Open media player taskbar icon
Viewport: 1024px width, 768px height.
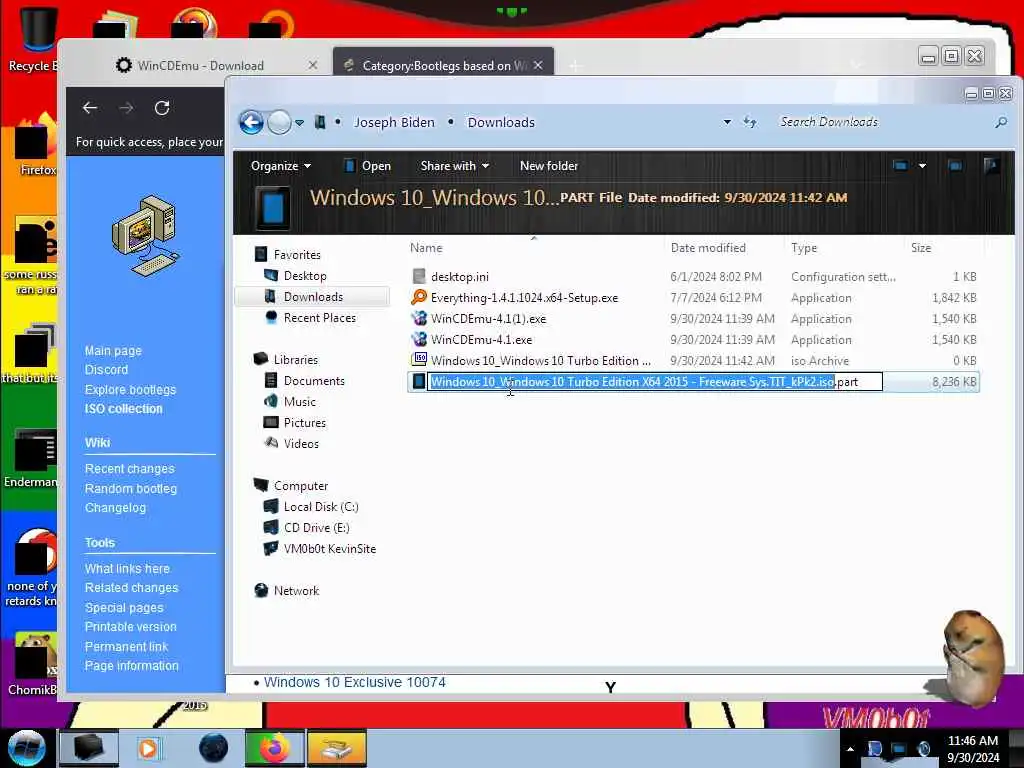coord(148,748)
